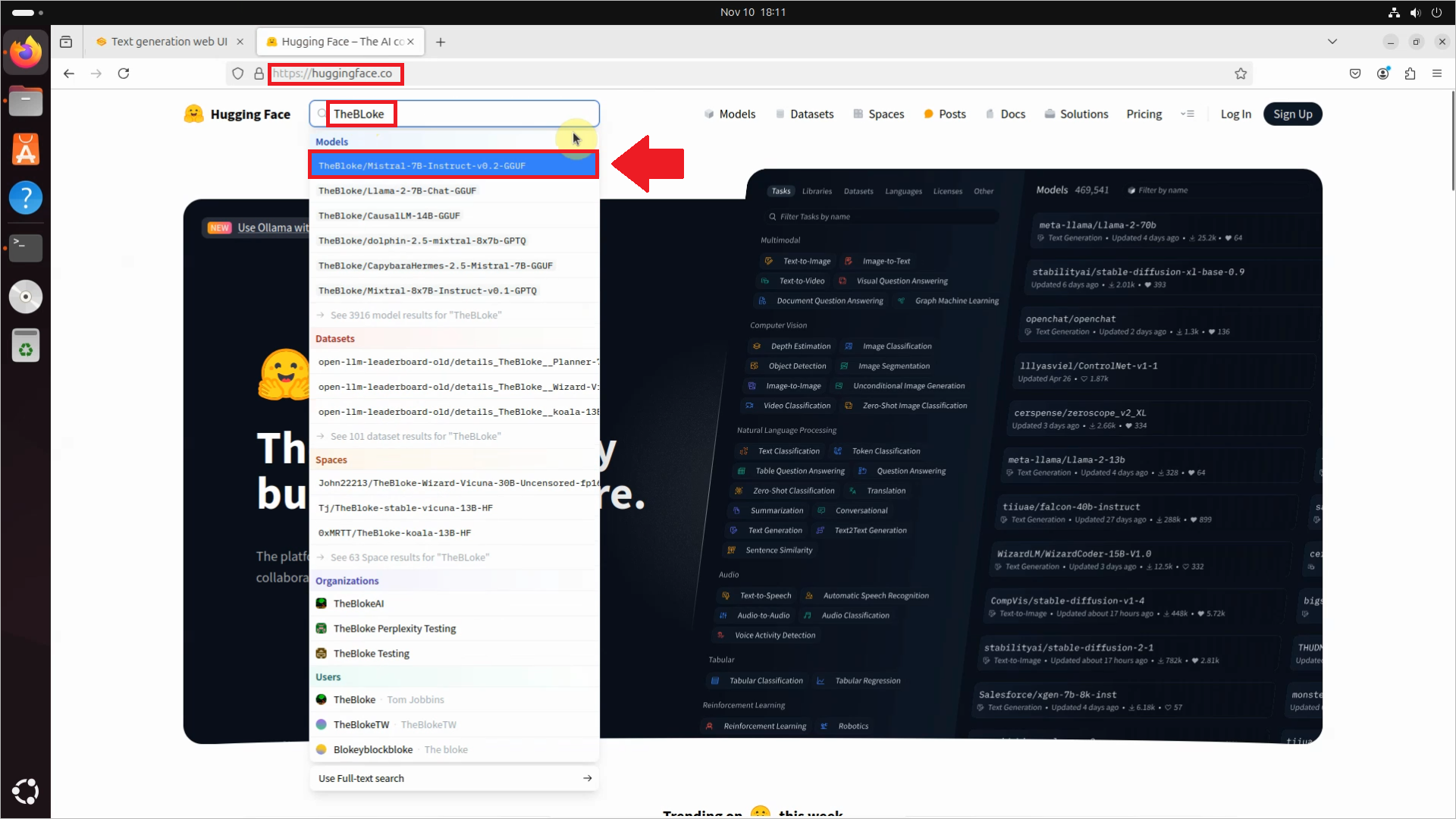Select TheBloke/Llama-2-7B-Chat-GGUF result
The height and width of the screenshot is (819, 1456).
pyautogui.click(x=453, y=190)
